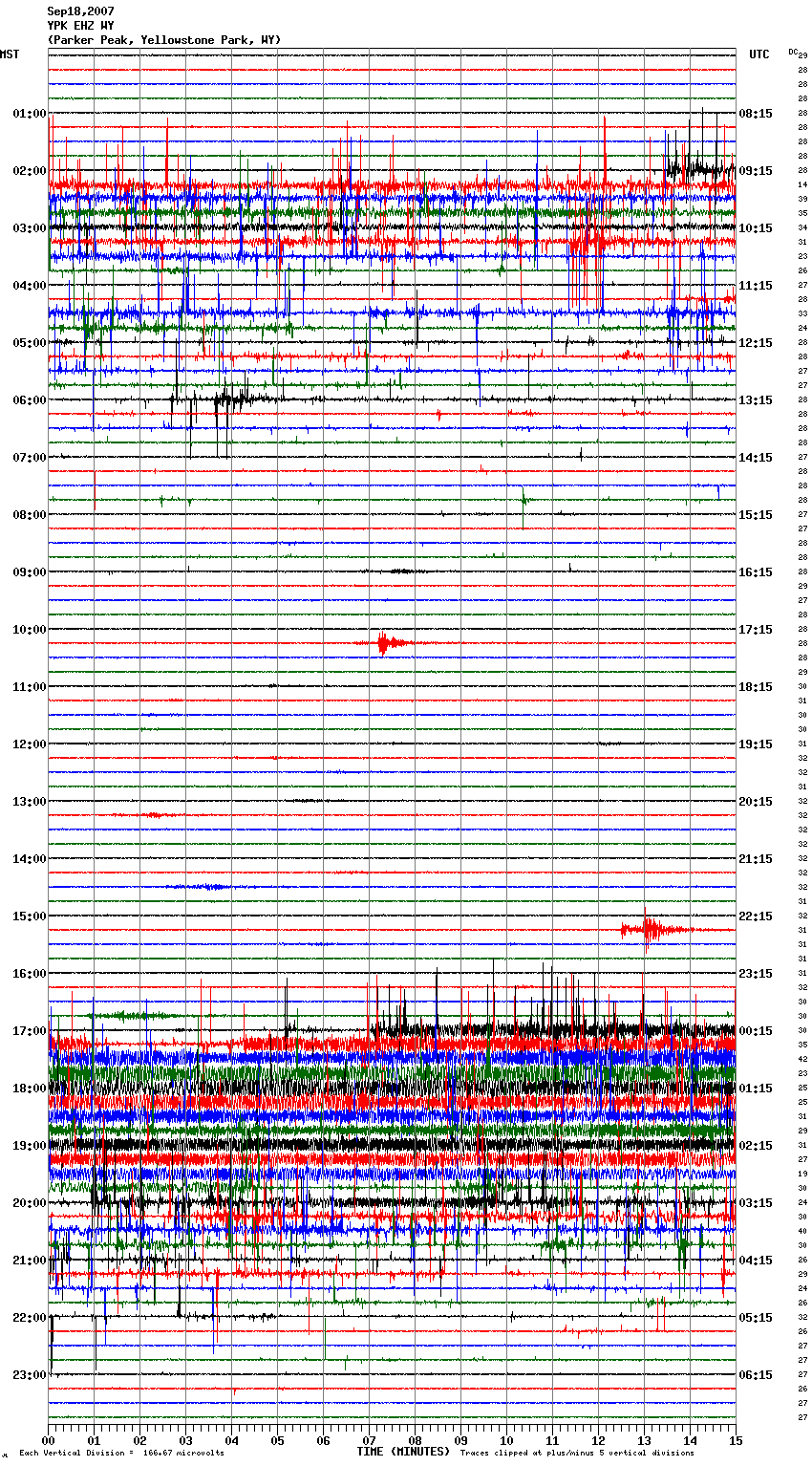Click the 00:15 UTC time label
Image resolution: width=812 pixels, height=1466 pixels.
756,1031
